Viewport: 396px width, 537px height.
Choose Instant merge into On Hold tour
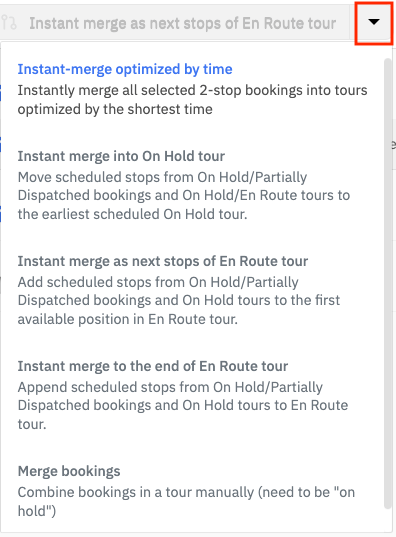pos(121,156)
